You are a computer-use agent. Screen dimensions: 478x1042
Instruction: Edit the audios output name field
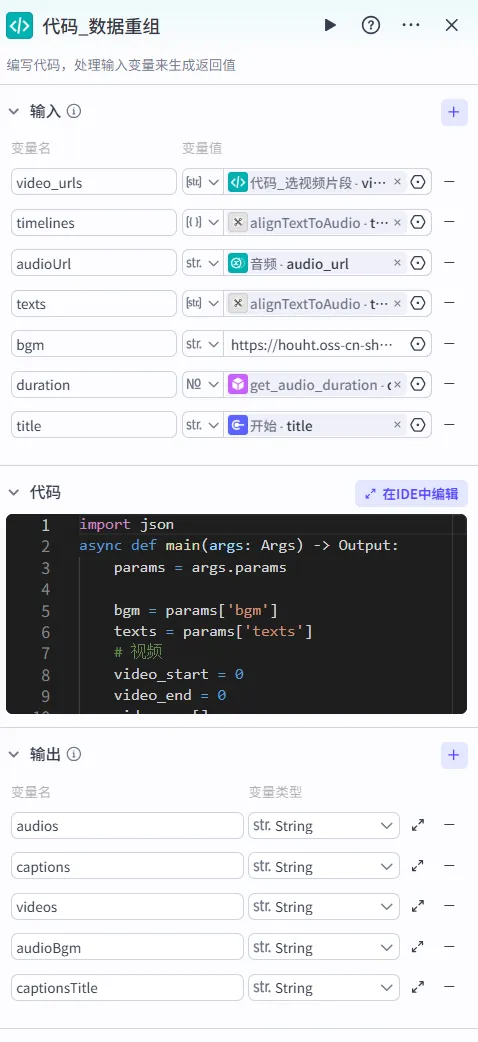pyautogui.click(x=127, y=826)
